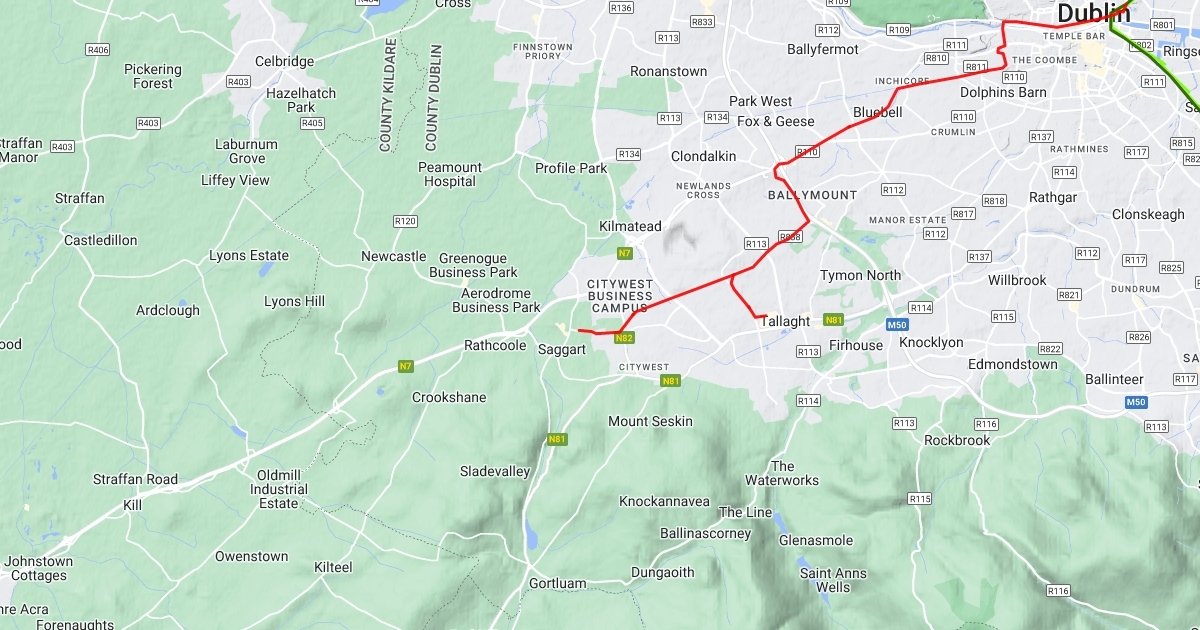Click the R826 road marker near Dundrum
Viewport: 1200px width, 630px height.
1139,337
